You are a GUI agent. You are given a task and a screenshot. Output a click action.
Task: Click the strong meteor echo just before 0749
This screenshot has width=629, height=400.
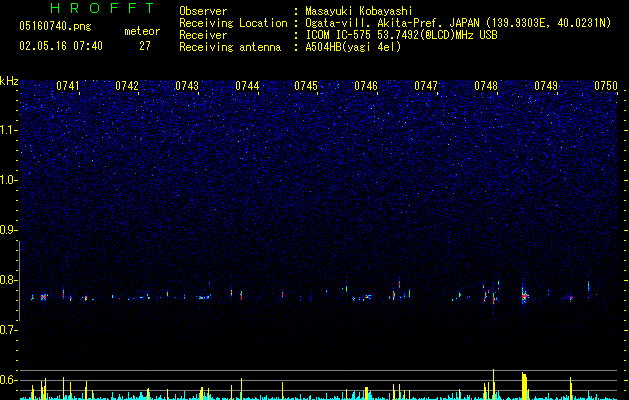point(524,296)
